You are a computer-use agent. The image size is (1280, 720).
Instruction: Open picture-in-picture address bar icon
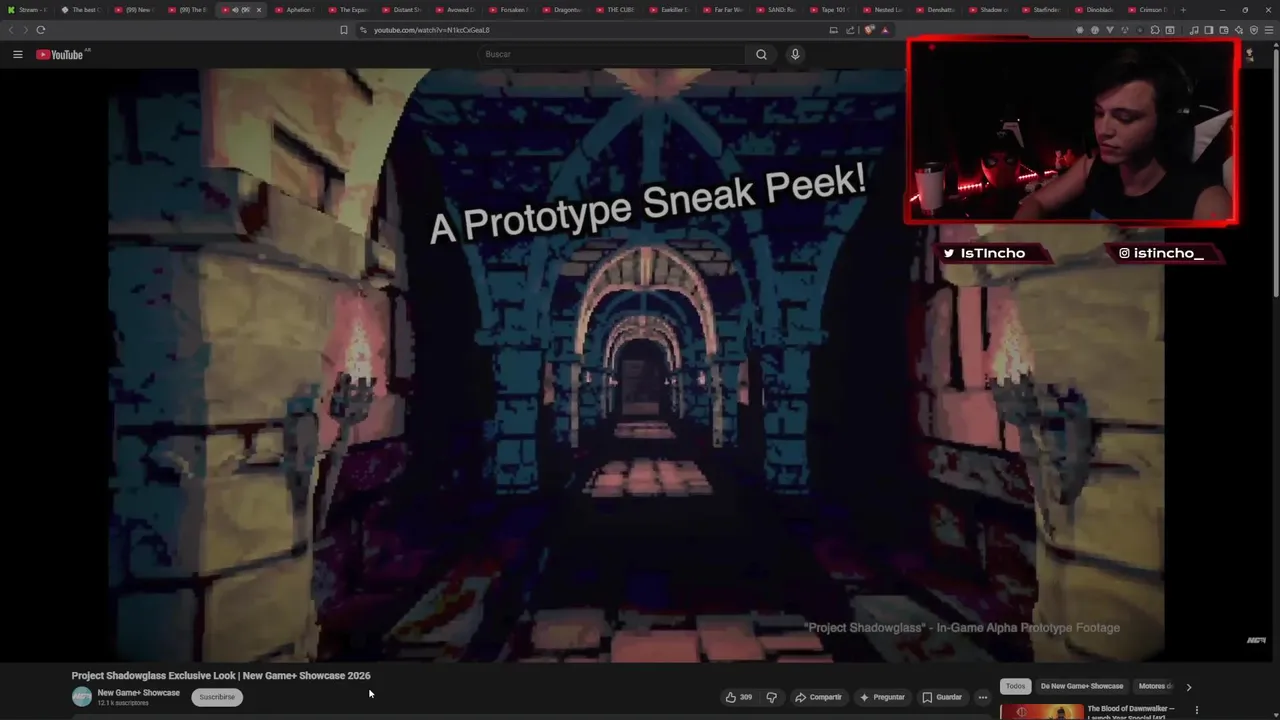pyautogui.click(x=833, y=30)
